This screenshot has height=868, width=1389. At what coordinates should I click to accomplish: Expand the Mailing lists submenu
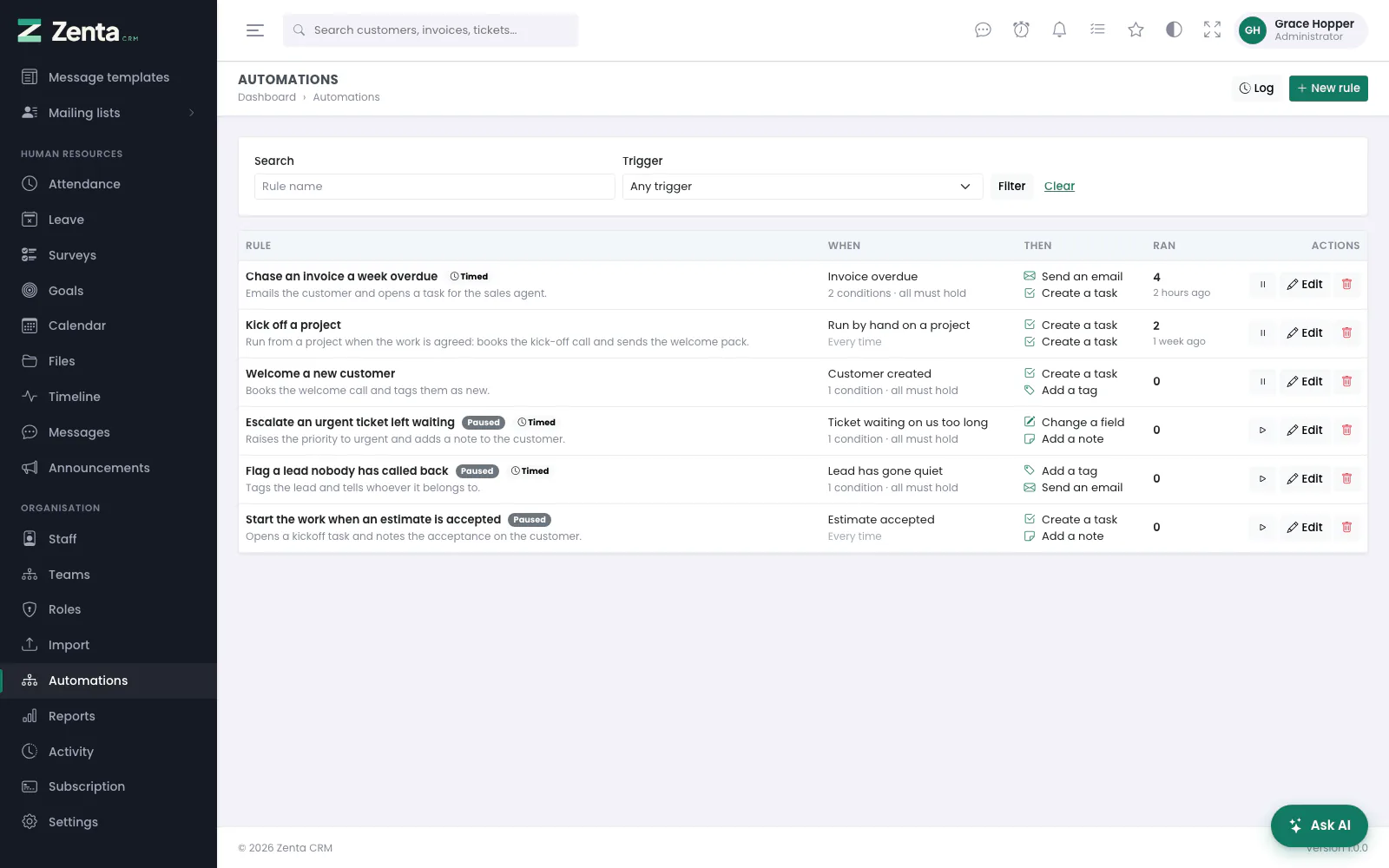tap(109, 113)
